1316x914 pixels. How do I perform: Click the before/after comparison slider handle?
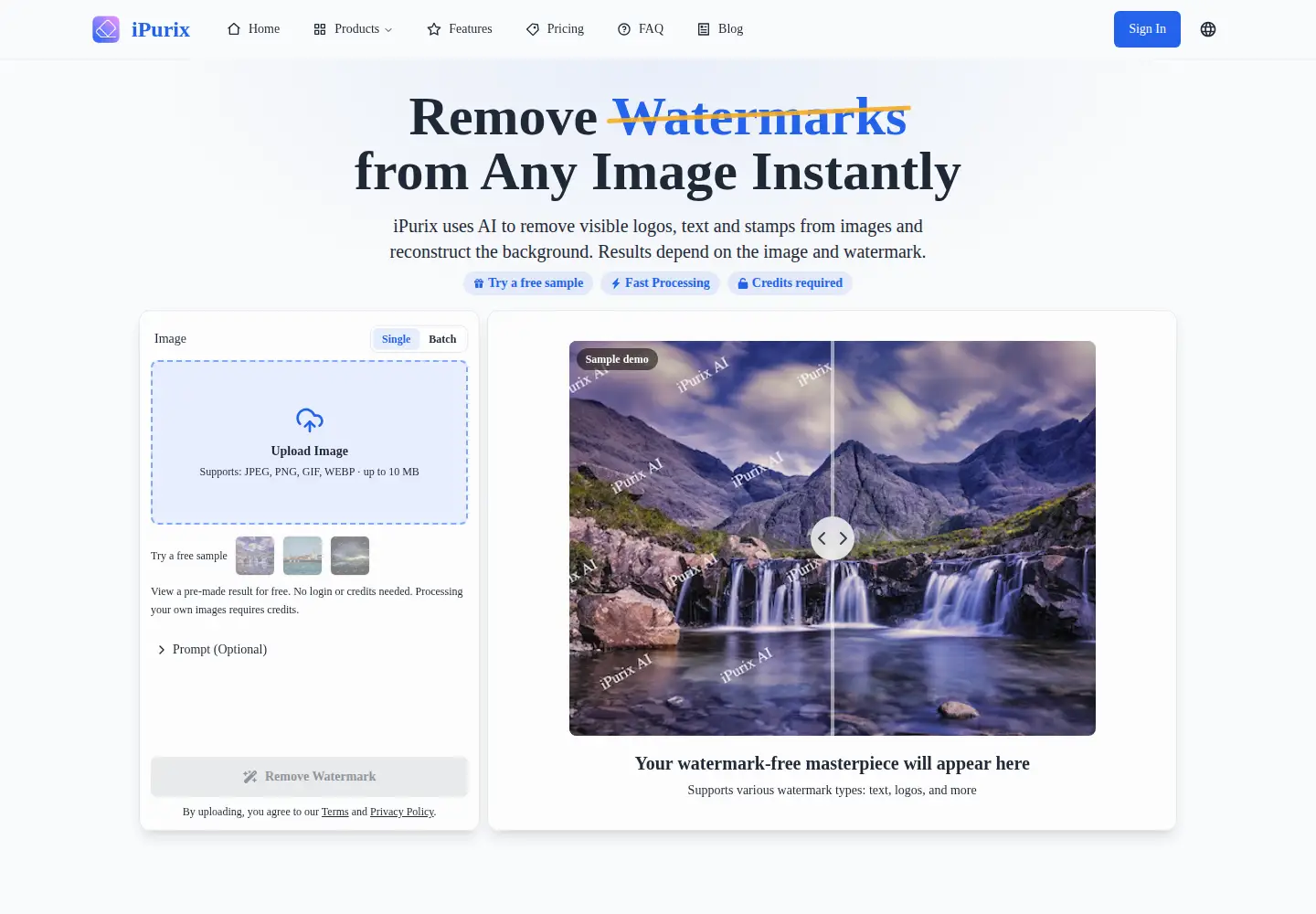tap(833, 538)
